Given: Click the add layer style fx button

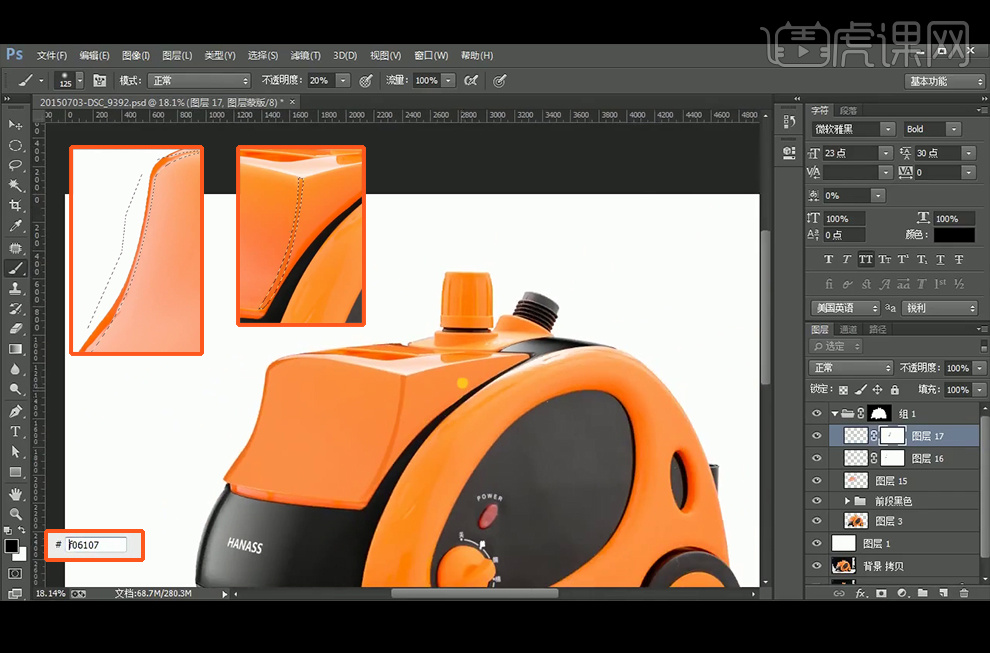Looking at the screenshot, I should click(x=860, y=593).
